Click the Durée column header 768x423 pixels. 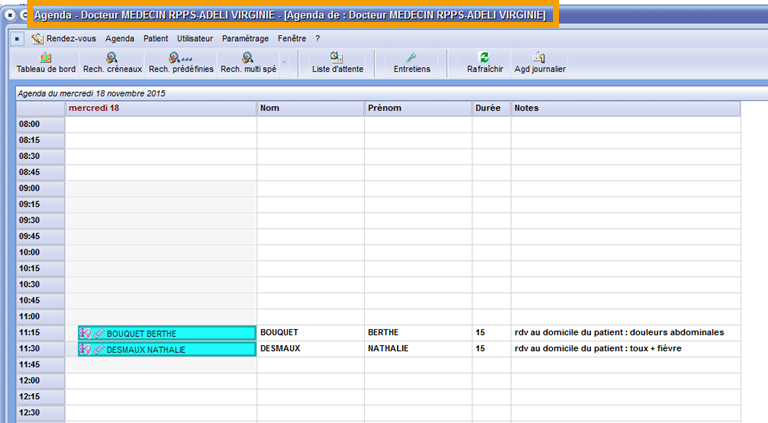coord(490,108)
